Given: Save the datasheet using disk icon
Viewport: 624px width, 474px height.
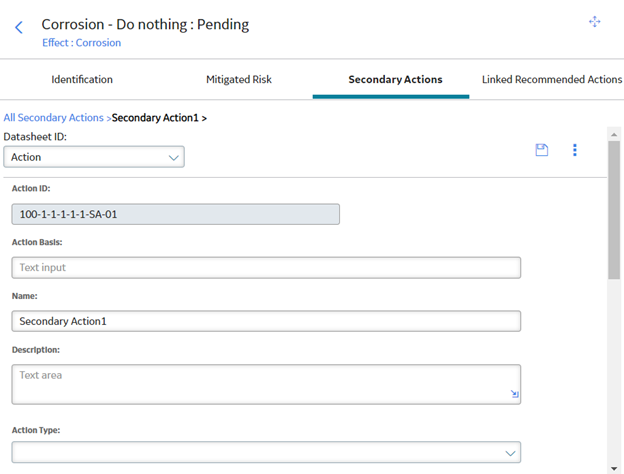Looking at the screenshot, I should (x=542, y=150).
